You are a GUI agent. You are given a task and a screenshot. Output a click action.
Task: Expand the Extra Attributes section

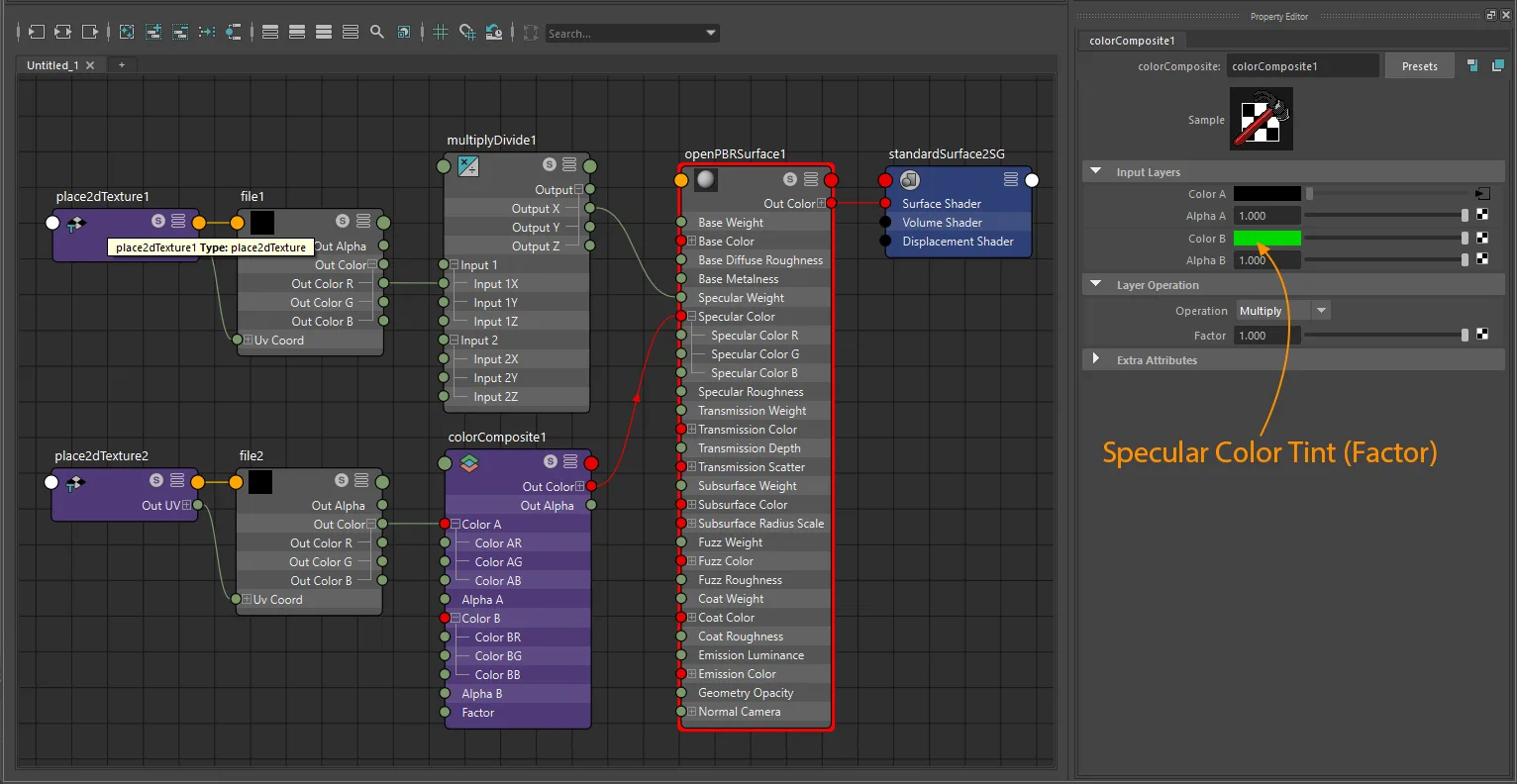point(1096,359)
